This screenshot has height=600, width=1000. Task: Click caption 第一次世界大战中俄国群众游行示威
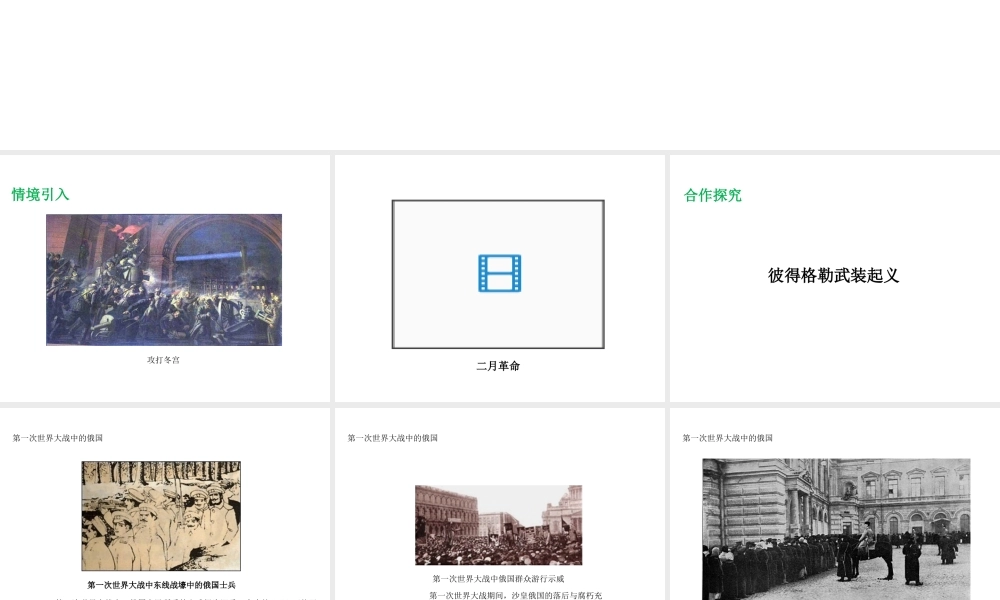pyautogui.click(x=498, y=579)
